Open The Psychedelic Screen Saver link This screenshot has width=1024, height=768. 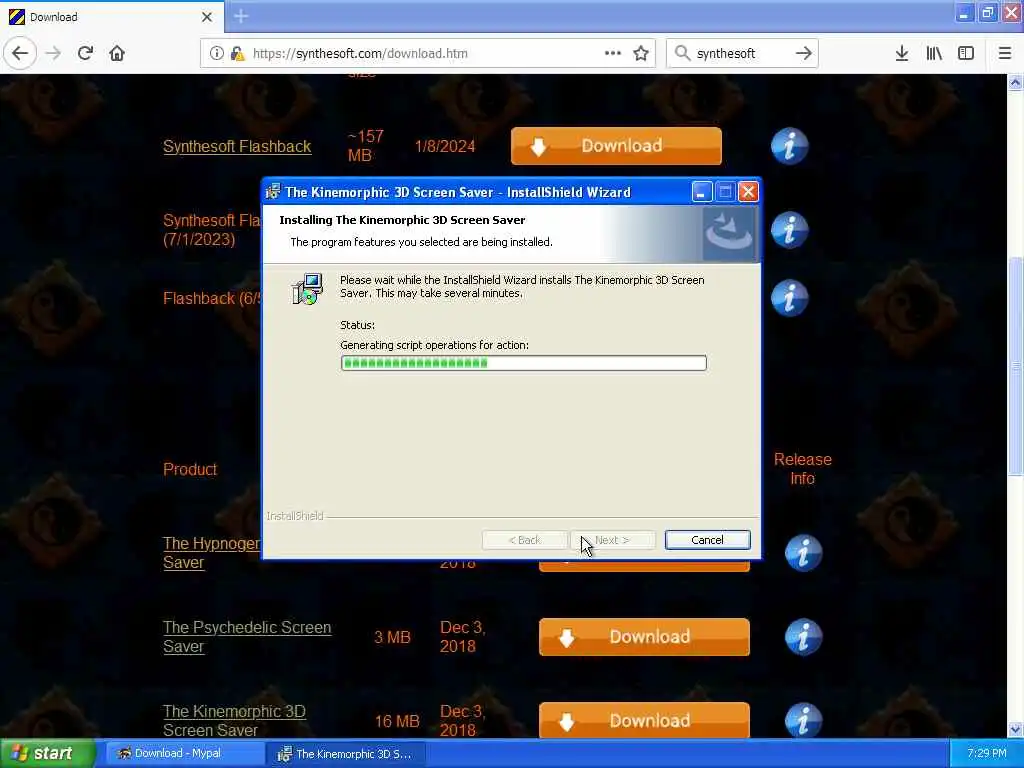click(x=247, y=637)
